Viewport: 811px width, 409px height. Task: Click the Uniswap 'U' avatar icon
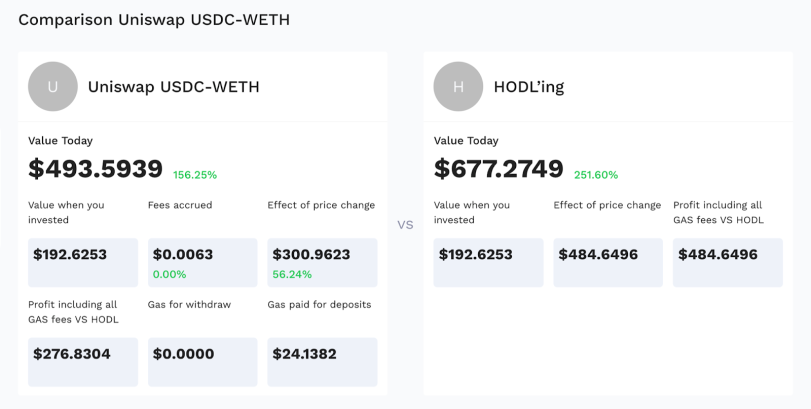[x=53, y=86]
